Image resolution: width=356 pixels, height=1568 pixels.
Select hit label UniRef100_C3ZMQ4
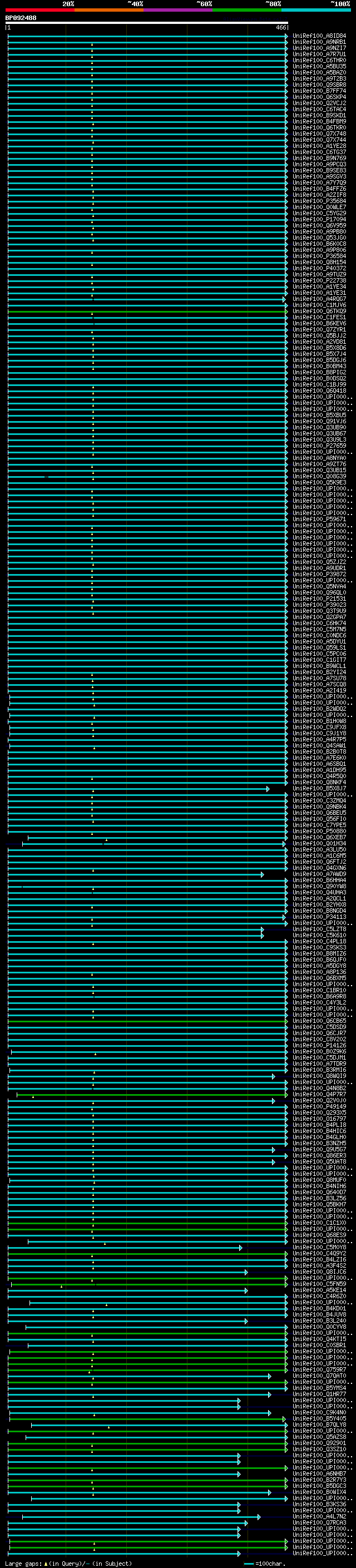click(319, 800)
